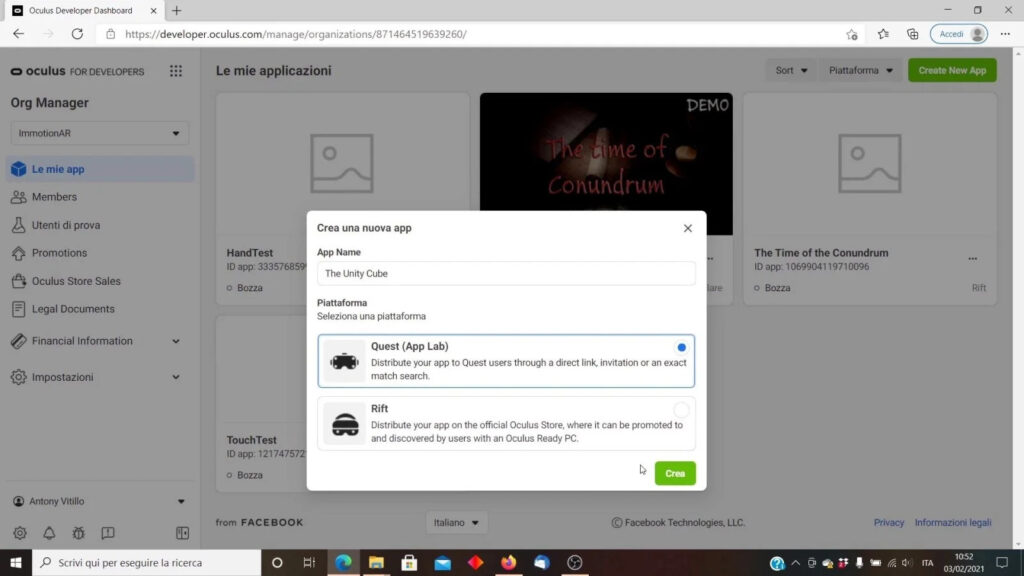Click the App Name text field
The width and height of the screenshot is (1024, 576).
(x=506, y=274)
